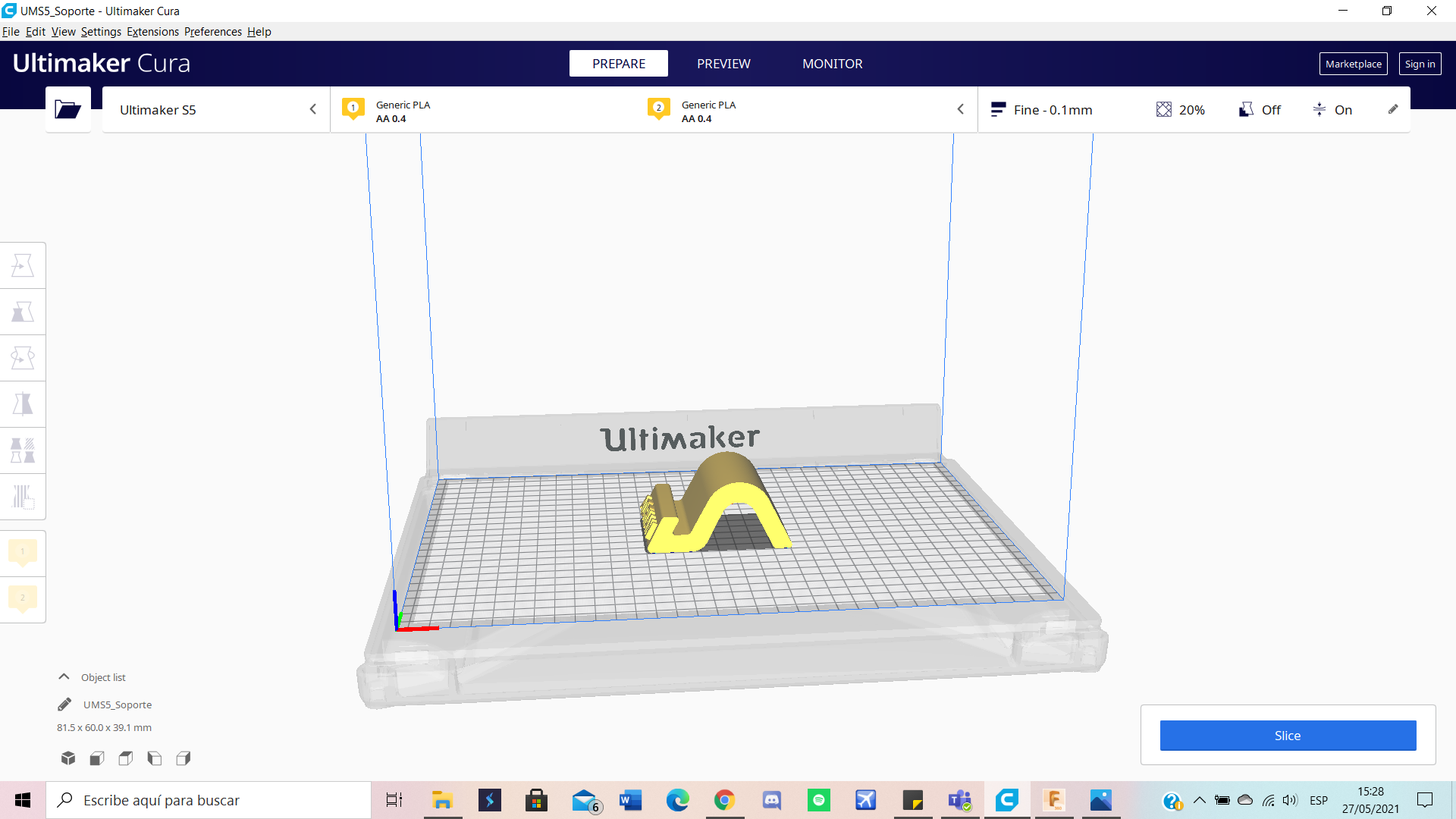This screenshot has height=819, width=1456.
Task: Open Discord from taskbar
Action: tap(771, 800)
